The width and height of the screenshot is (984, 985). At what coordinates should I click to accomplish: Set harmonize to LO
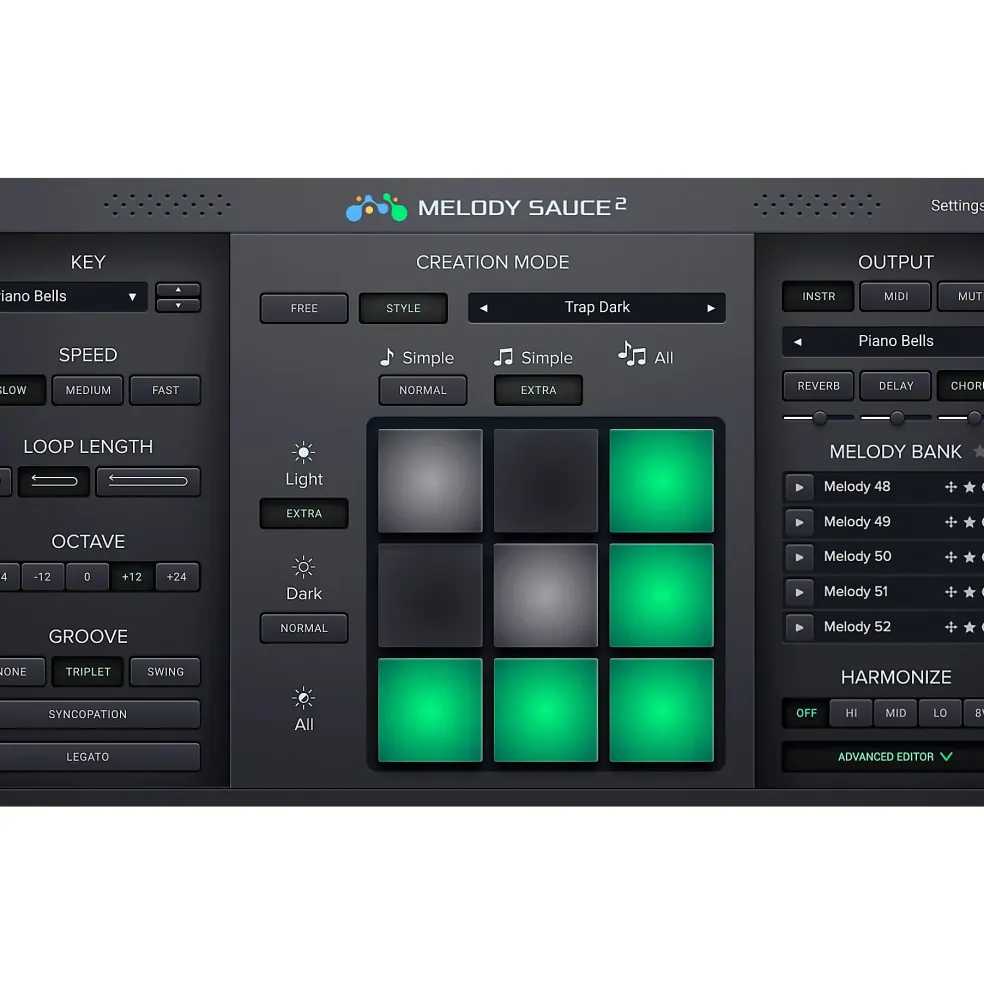940,713
